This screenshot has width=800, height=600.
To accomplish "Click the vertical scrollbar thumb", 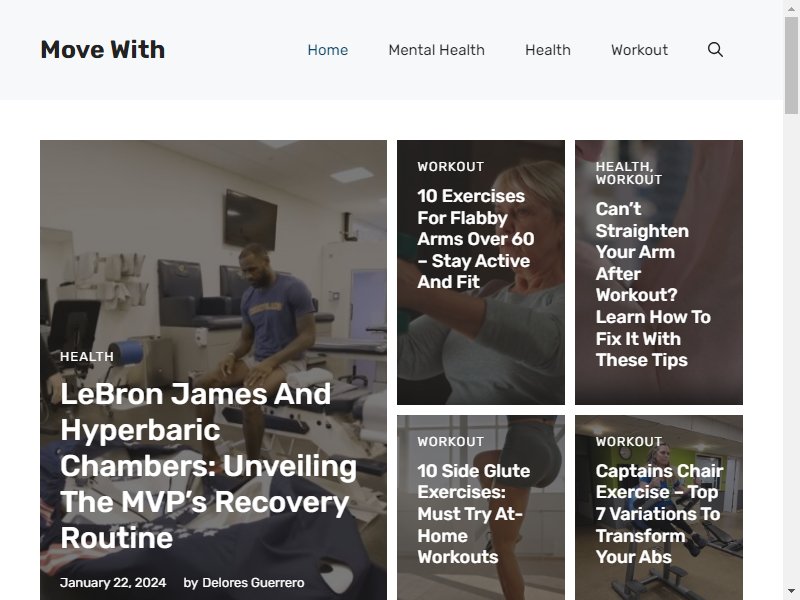I will pos(791,65).
